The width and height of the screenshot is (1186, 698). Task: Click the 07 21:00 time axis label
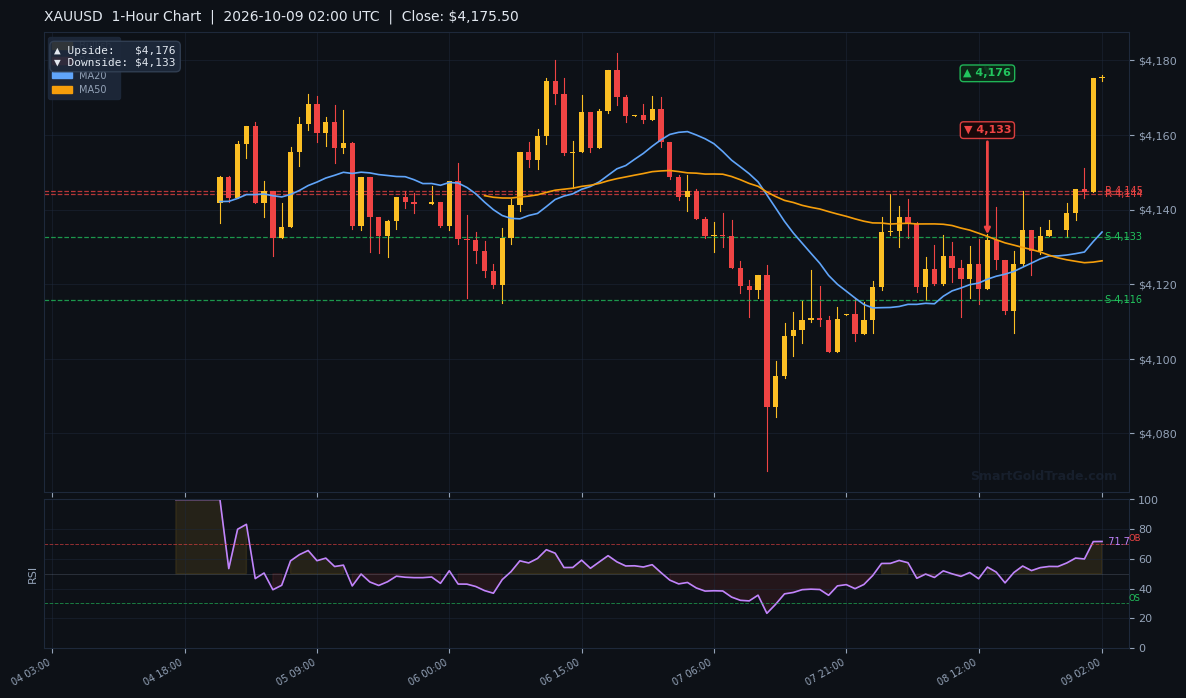click(x=826, y=671)
